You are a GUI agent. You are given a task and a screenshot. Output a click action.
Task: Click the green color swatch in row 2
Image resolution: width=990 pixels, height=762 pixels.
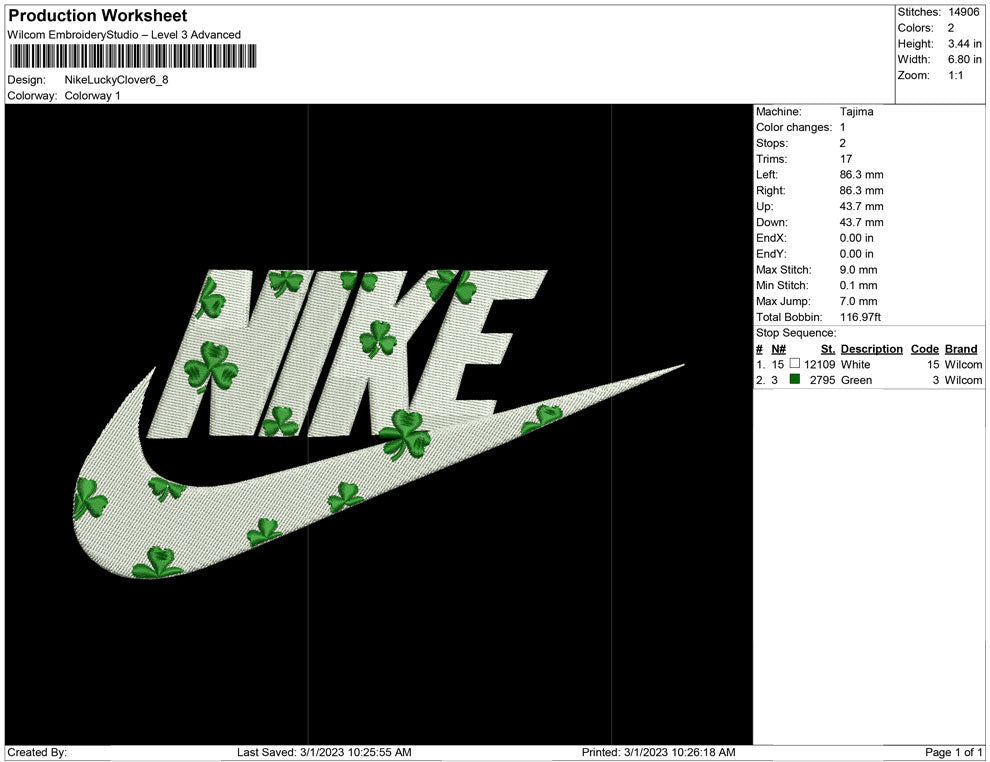[x=795, y=379]
